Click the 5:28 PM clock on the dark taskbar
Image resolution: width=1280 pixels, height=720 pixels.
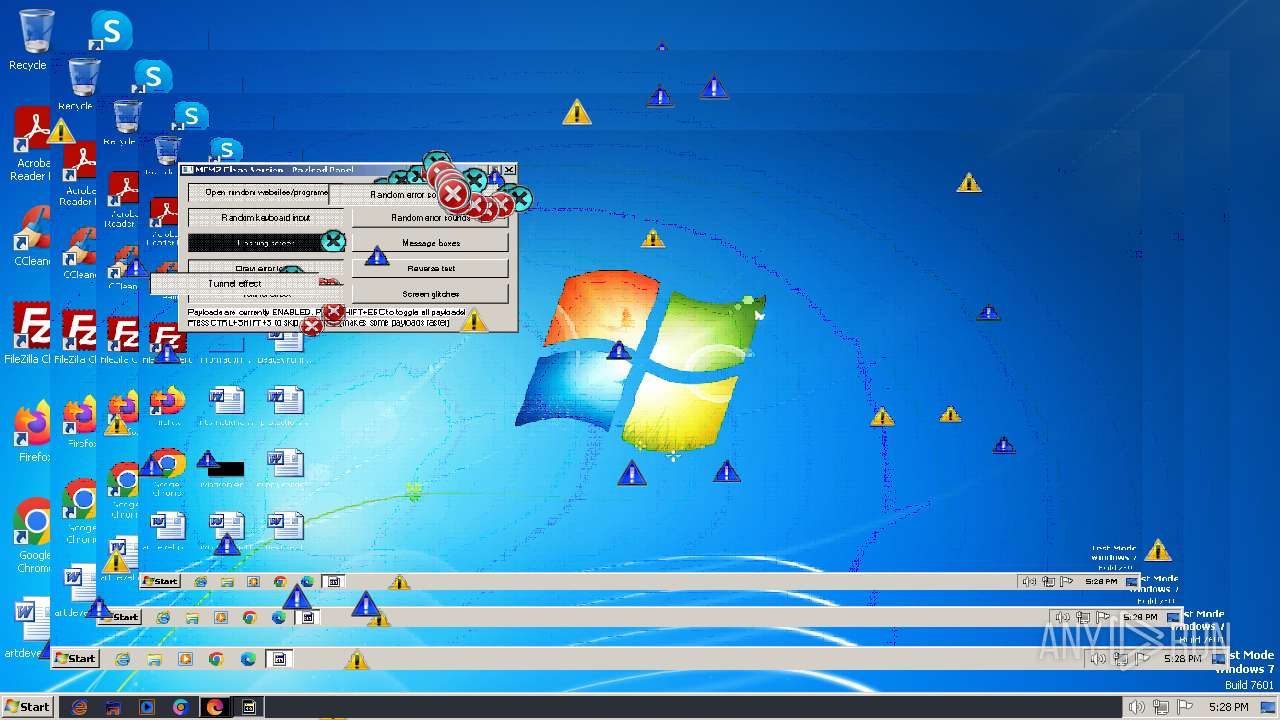[x=1228, y=707]
